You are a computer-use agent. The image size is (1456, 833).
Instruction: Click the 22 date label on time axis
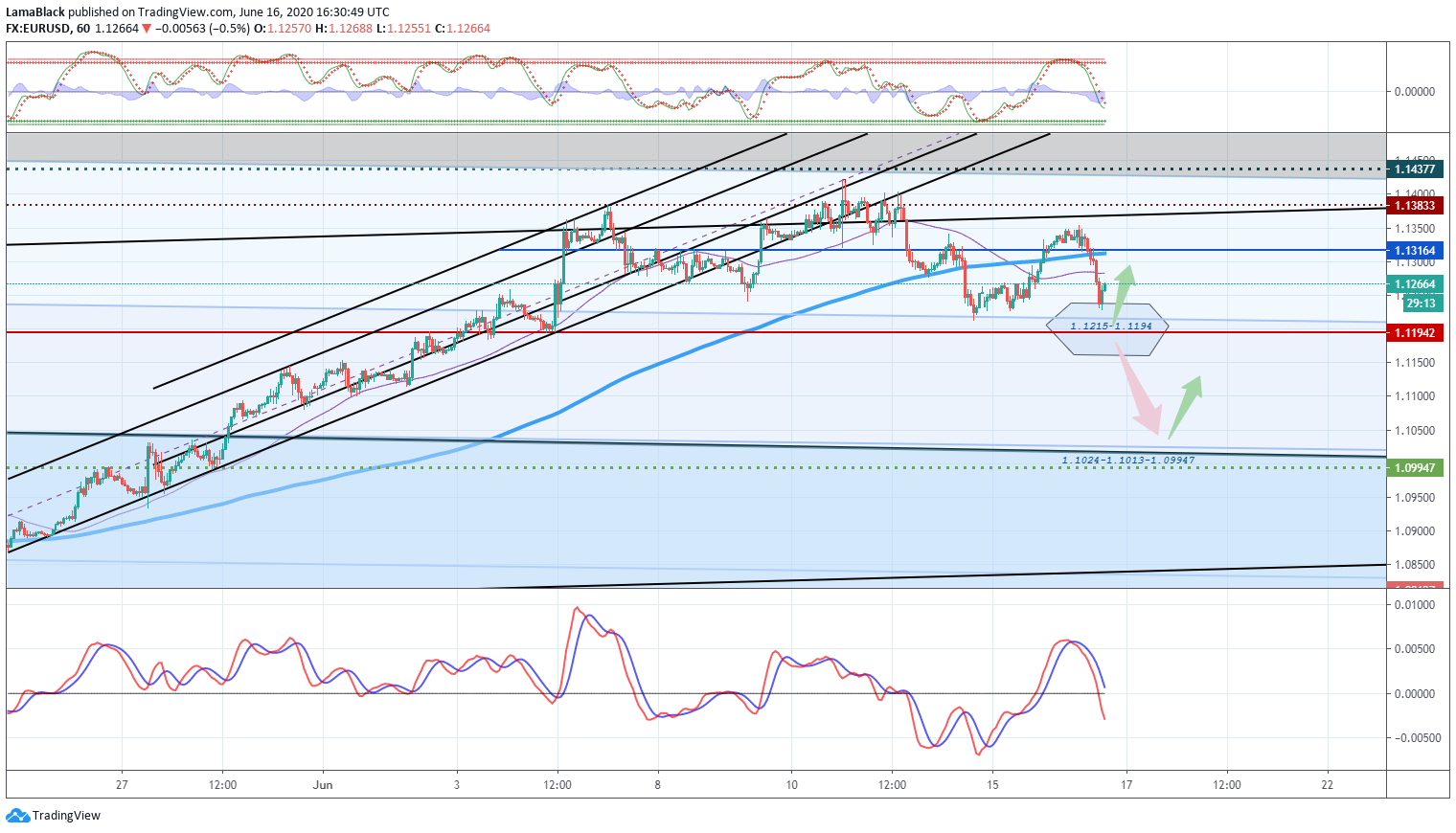[1327, 785]
